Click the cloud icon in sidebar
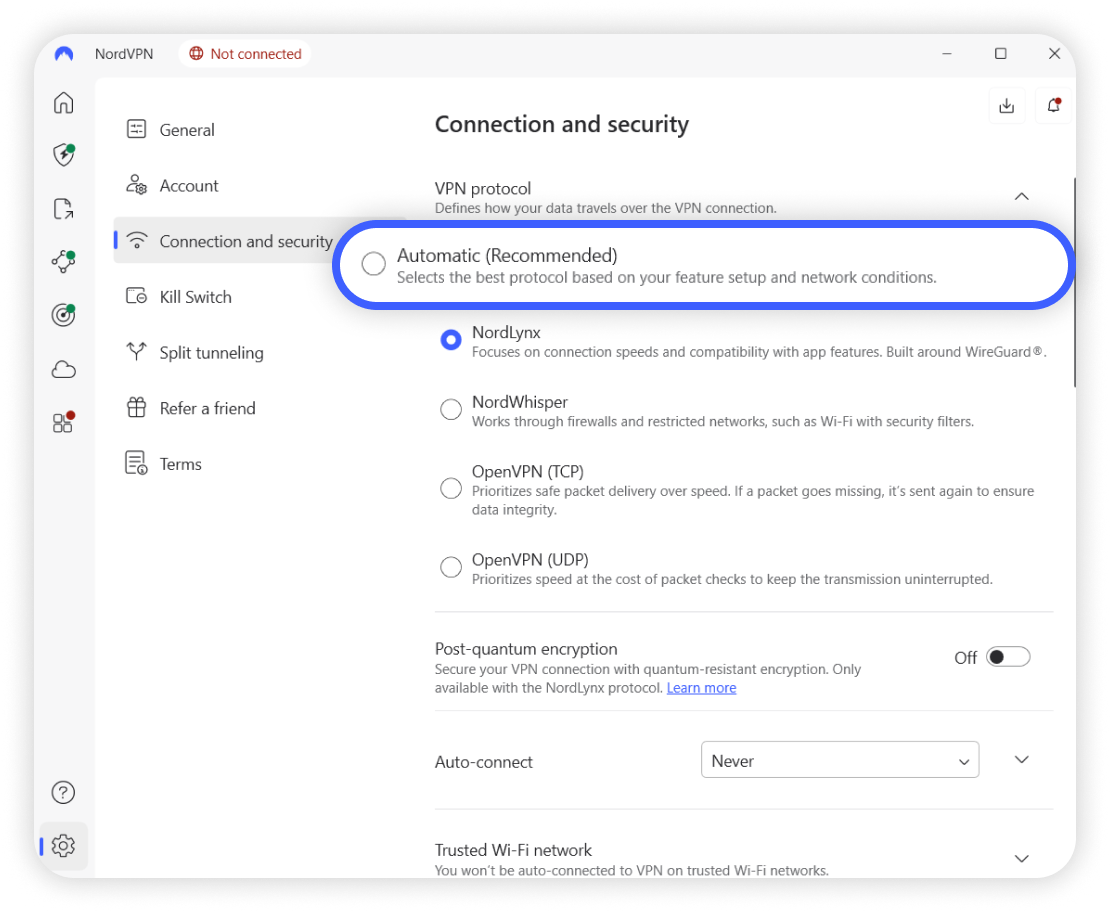Screen dimensions: 1110x912 click(x=63, y=370)
